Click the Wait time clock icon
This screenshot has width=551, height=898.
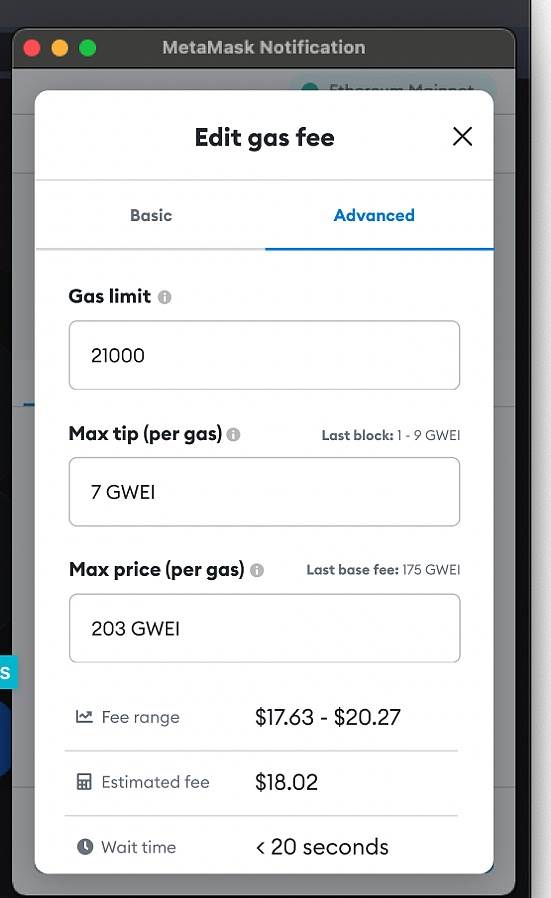point(85,846)
